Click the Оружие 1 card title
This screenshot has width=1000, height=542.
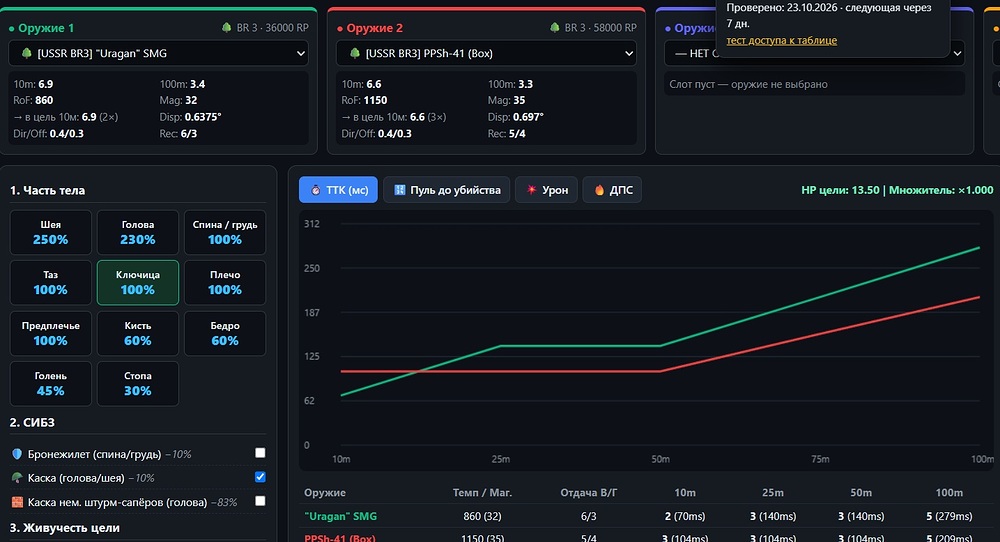(x=46, y=28)
